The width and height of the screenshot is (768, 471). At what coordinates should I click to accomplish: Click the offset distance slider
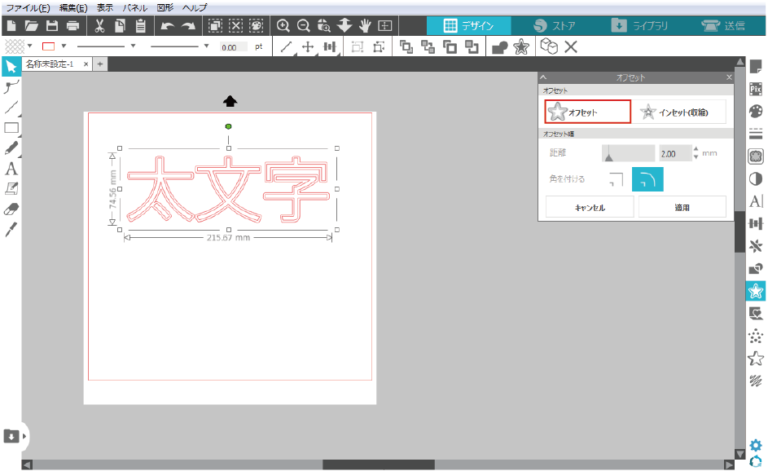pos(628,153)
